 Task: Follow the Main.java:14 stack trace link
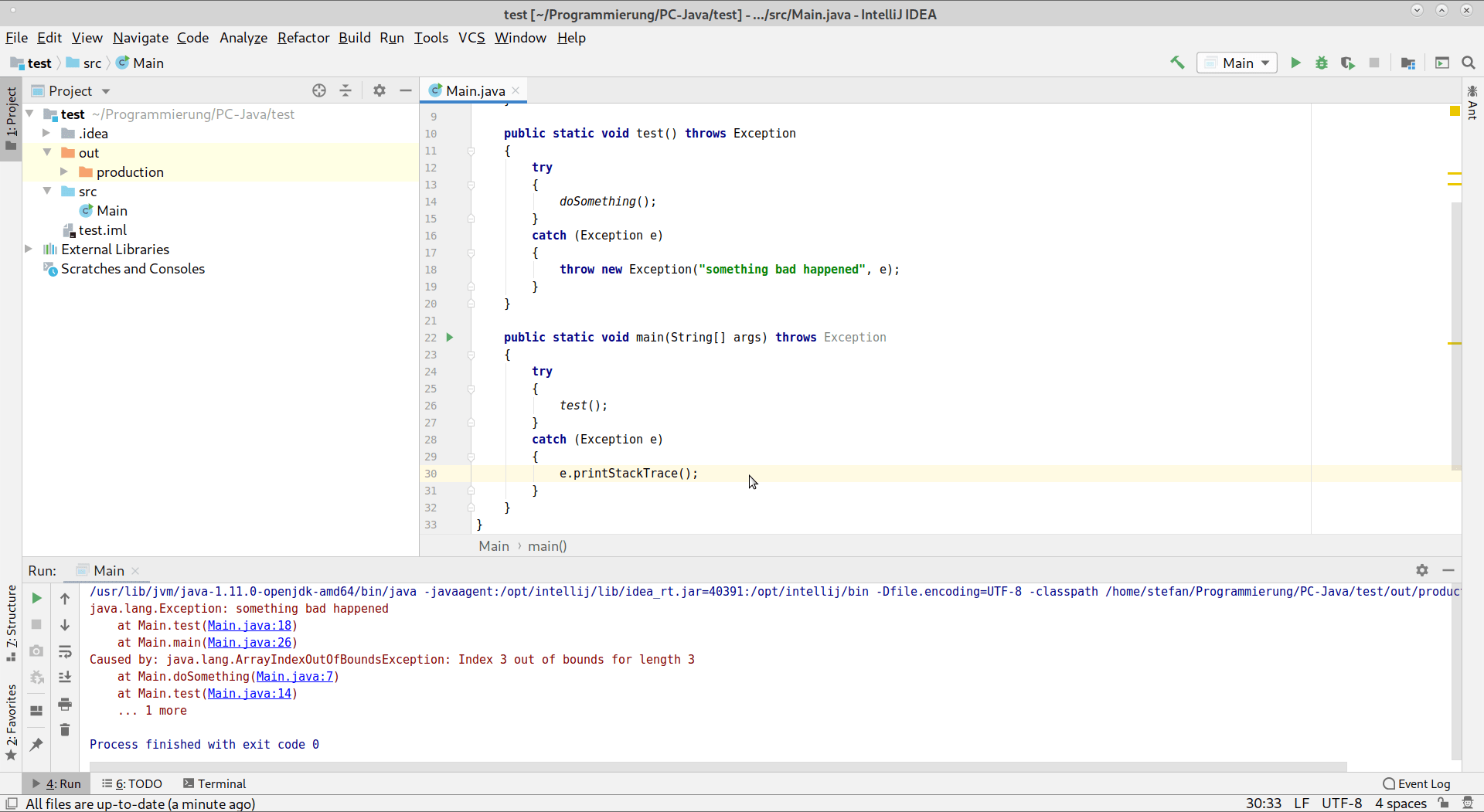(250, 693)
